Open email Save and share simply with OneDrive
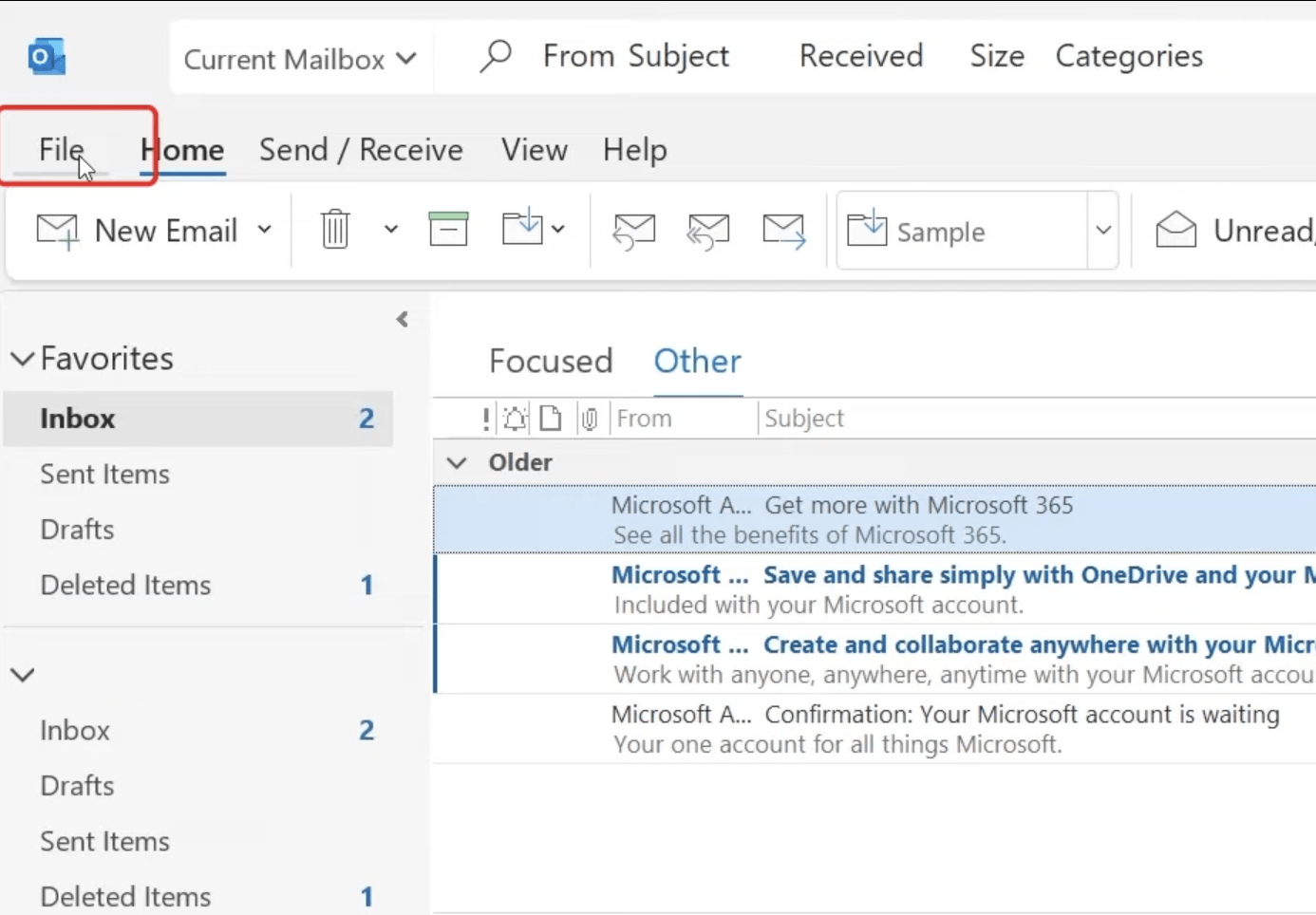The image size is (1316, 915). pos(874,589)
